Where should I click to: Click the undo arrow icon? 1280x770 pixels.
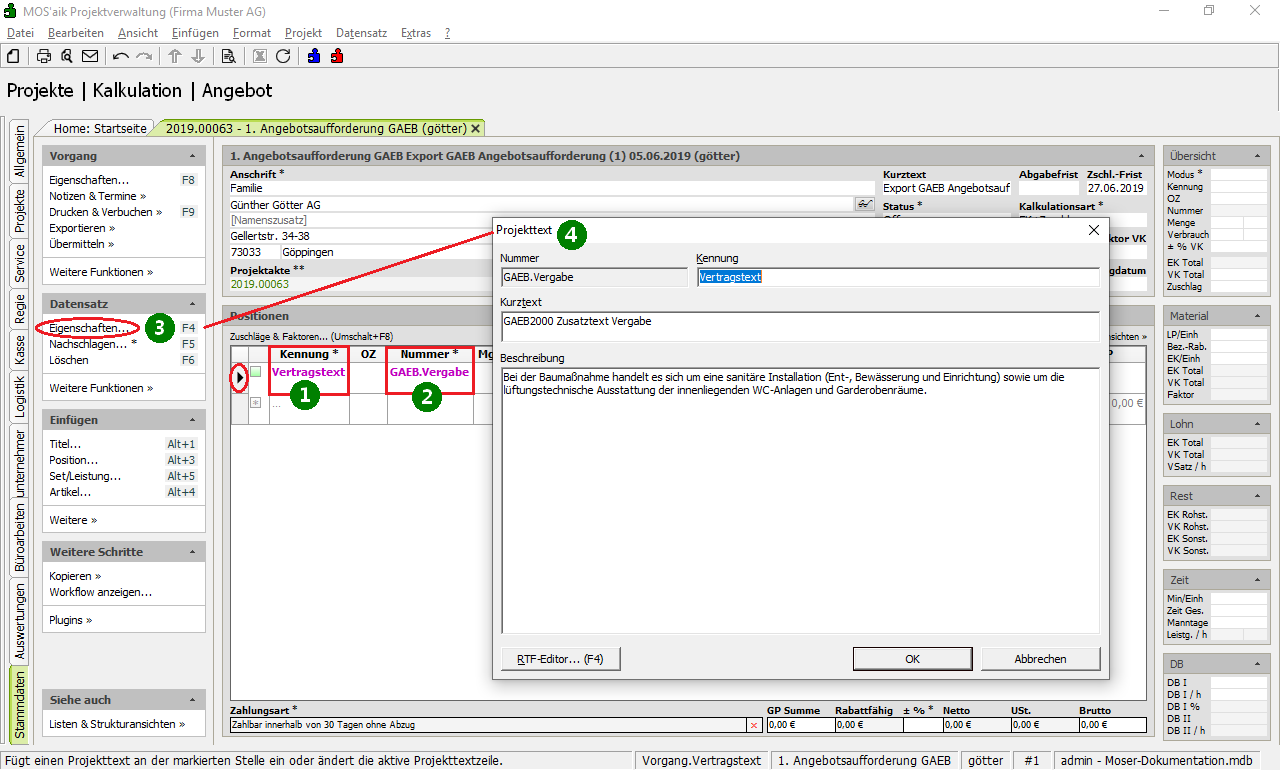coord(121,56)
